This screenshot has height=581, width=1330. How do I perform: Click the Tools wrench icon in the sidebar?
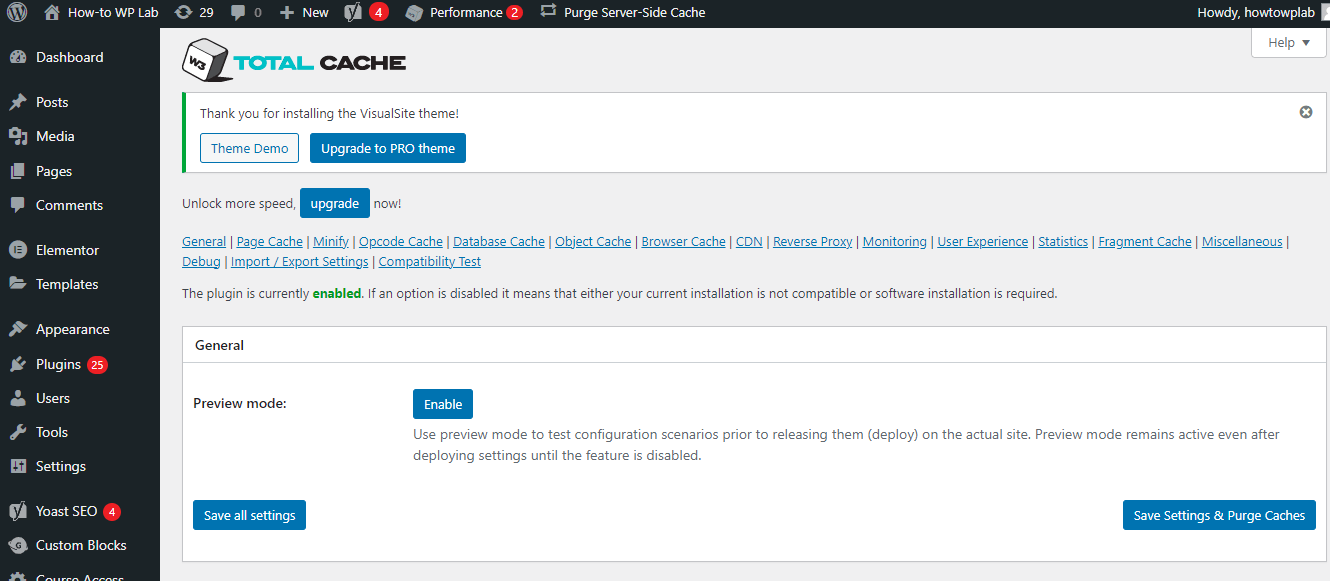pyautogui.click(x=18, y=432)
